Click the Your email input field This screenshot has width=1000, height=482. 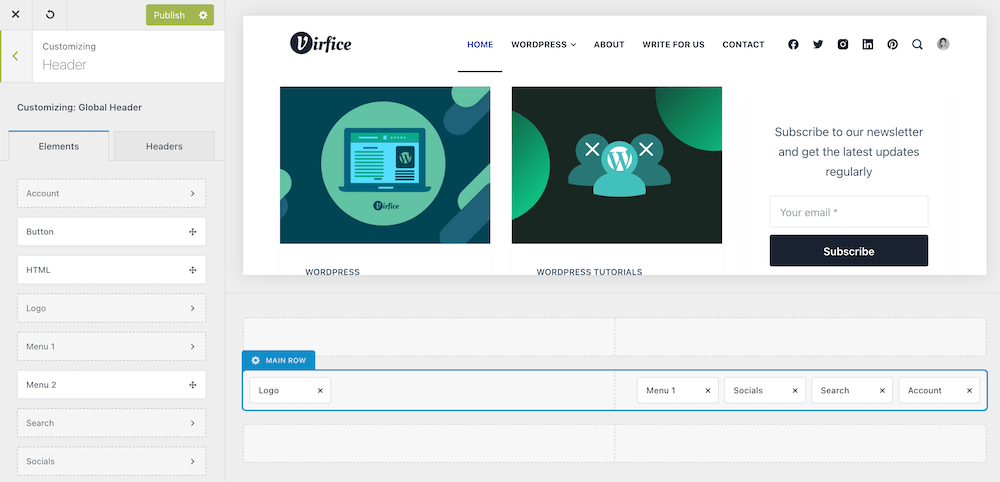coord(849,212)
